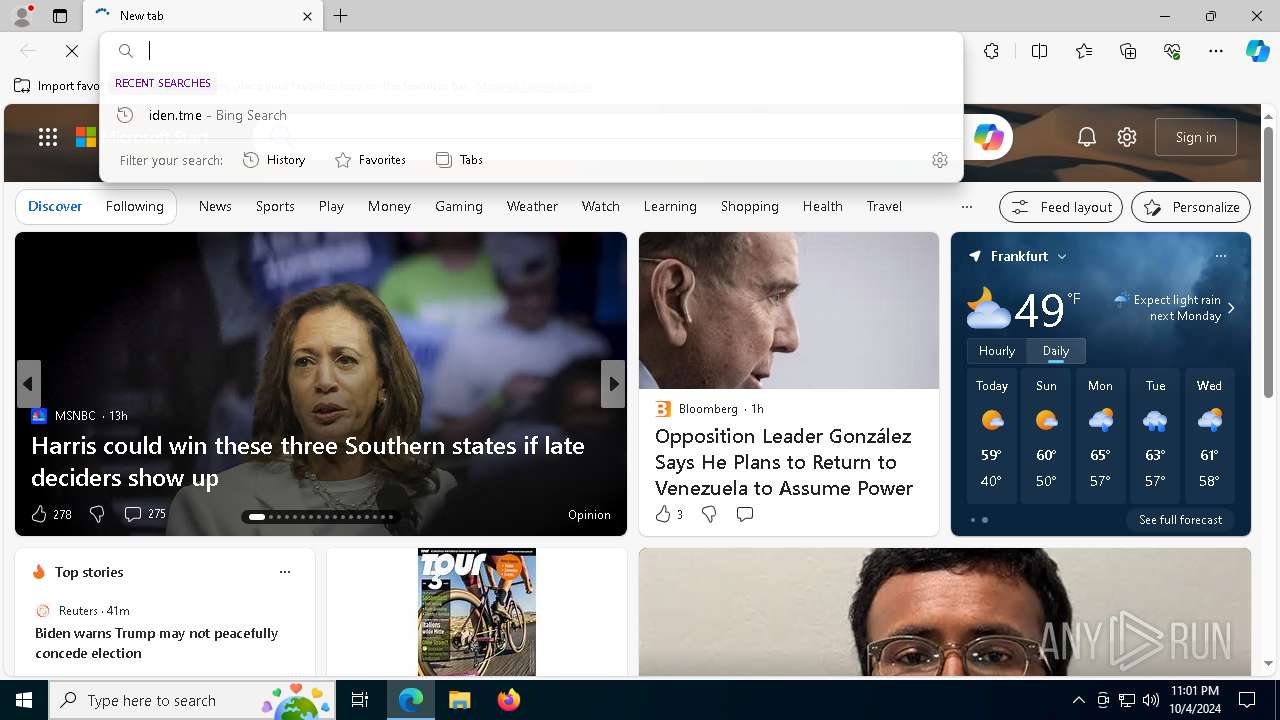Image resolution: width=1280 pixels, height=720 pixels.
Task: Open a new tab with plus button
Action: pos(340,16)
